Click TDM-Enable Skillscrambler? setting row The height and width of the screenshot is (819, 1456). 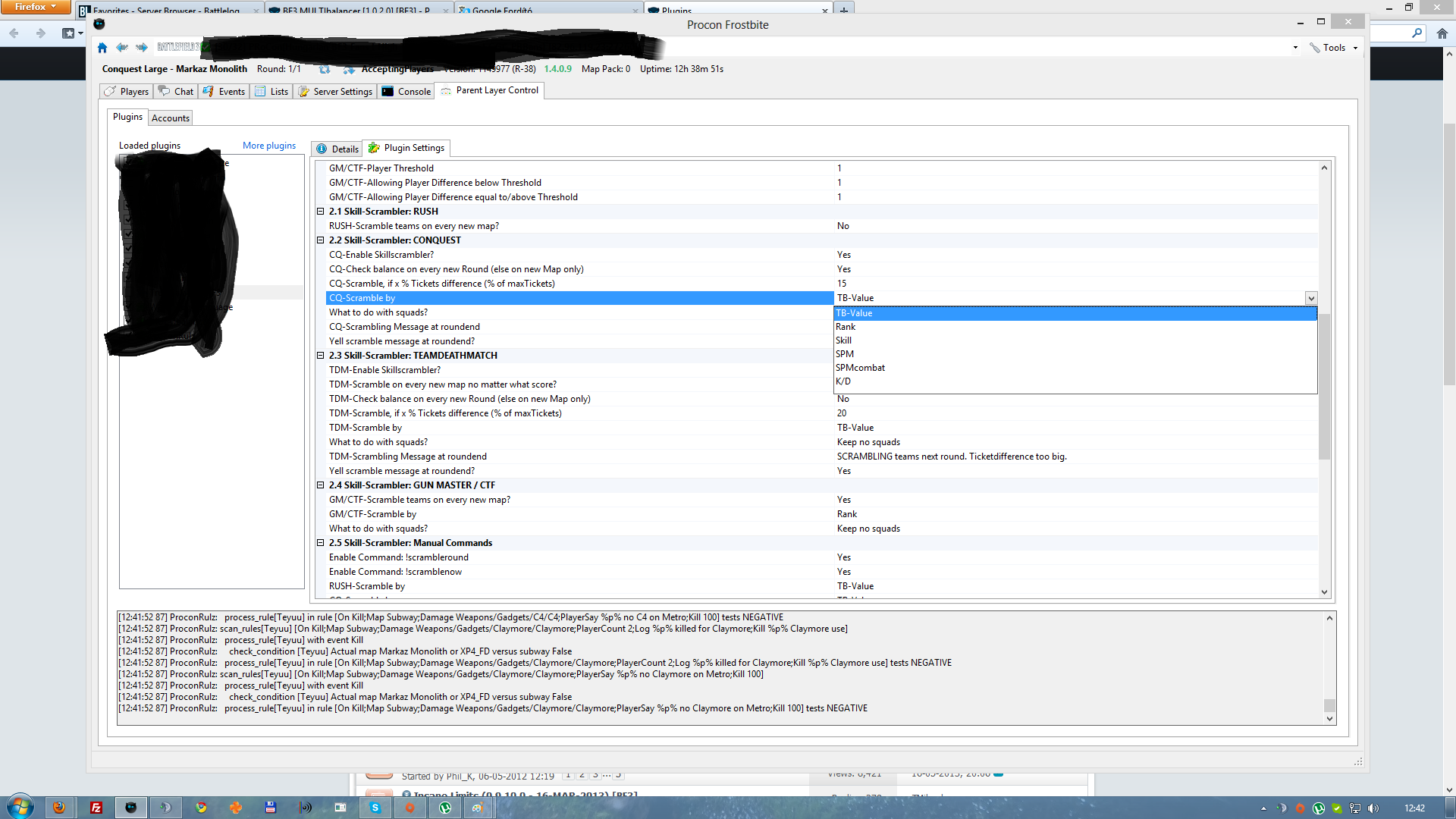tap(580, 370)
